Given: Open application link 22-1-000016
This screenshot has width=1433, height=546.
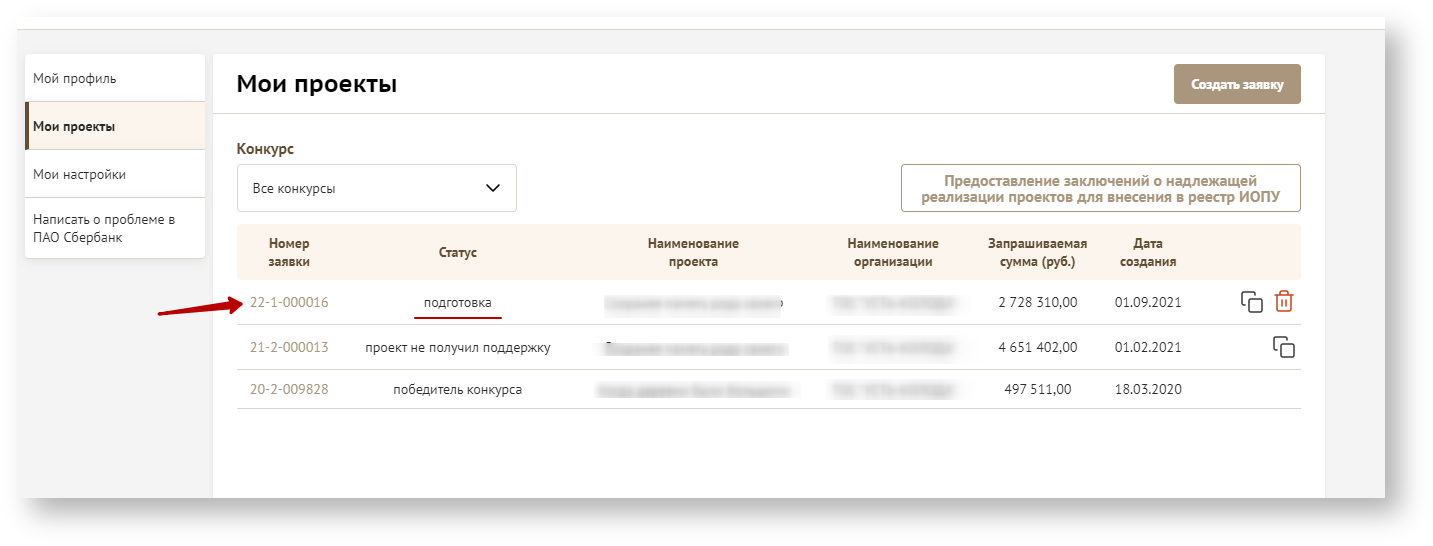Looking at the screenshot, I should 289,302.
